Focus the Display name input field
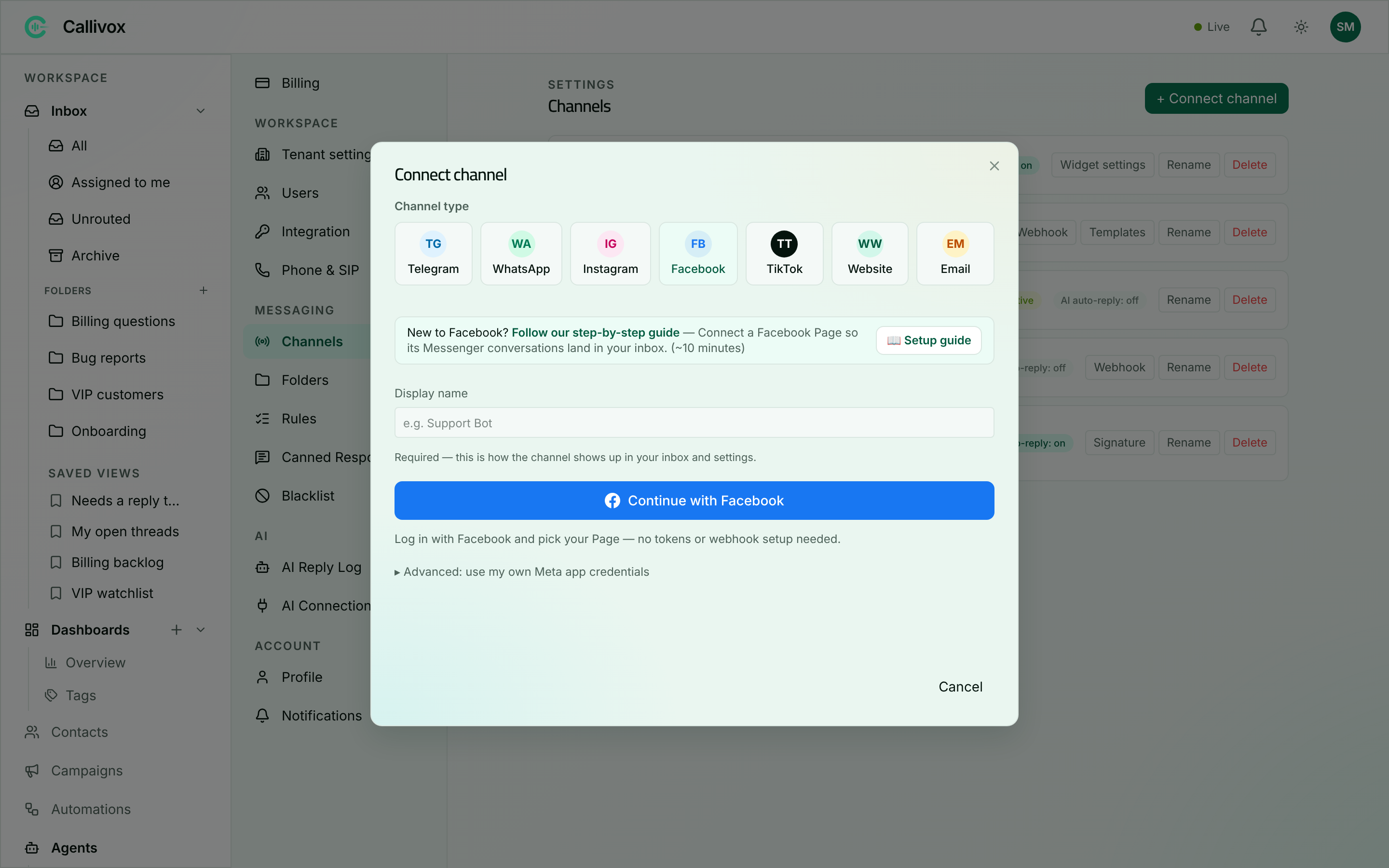The image size is (1389, 868). [694, 422]
